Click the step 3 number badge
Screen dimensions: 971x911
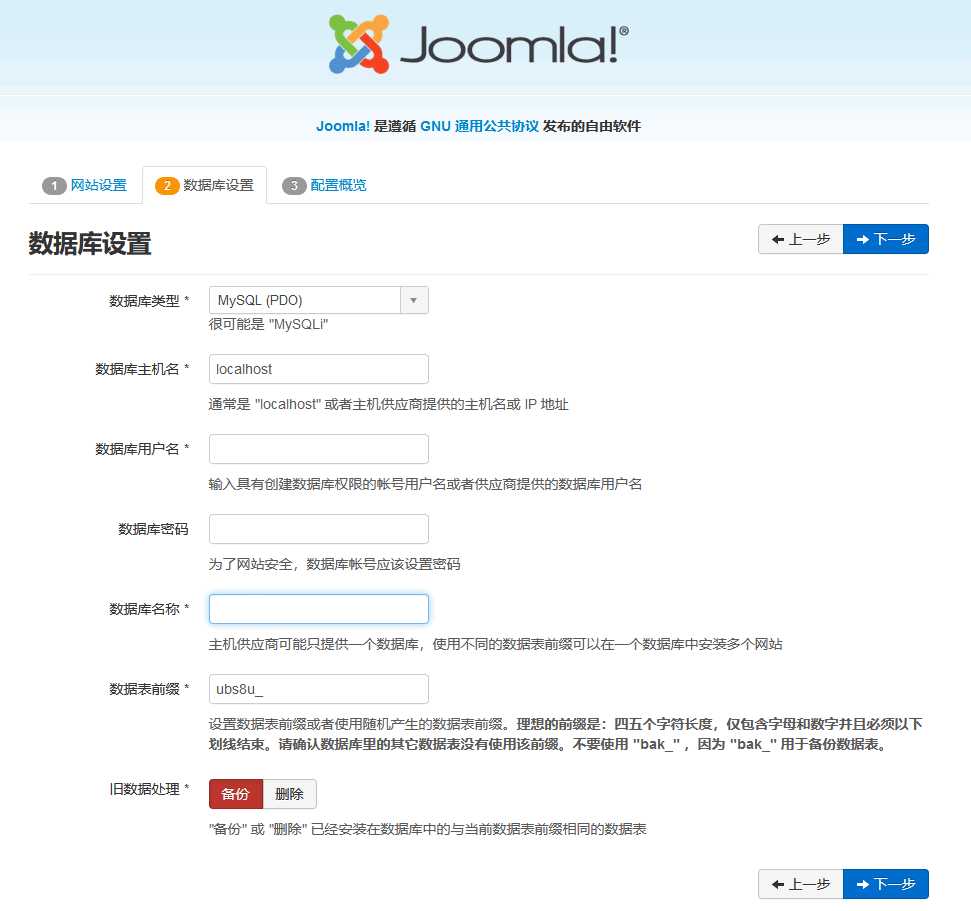294,186
